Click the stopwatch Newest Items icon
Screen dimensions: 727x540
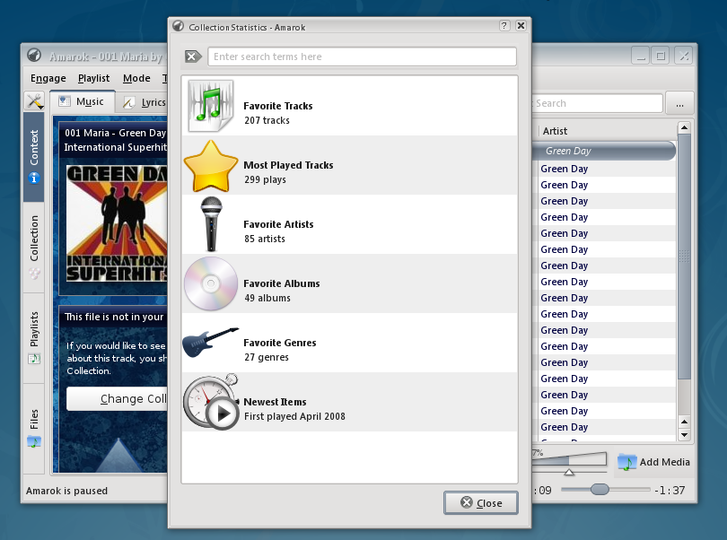(211, 401)
